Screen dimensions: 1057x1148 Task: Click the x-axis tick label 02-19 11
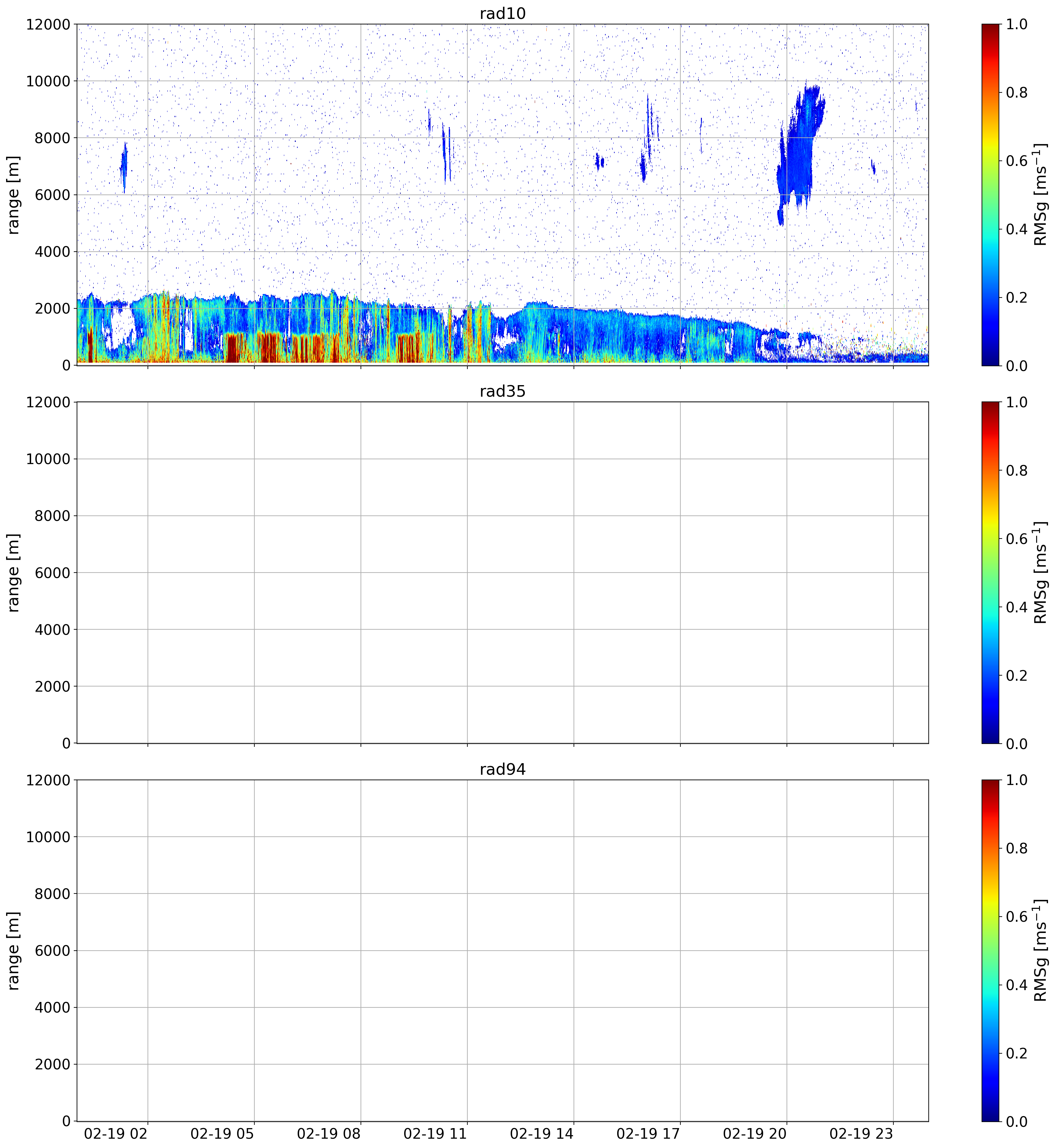pyautogui.click(x=435, y=1133)
